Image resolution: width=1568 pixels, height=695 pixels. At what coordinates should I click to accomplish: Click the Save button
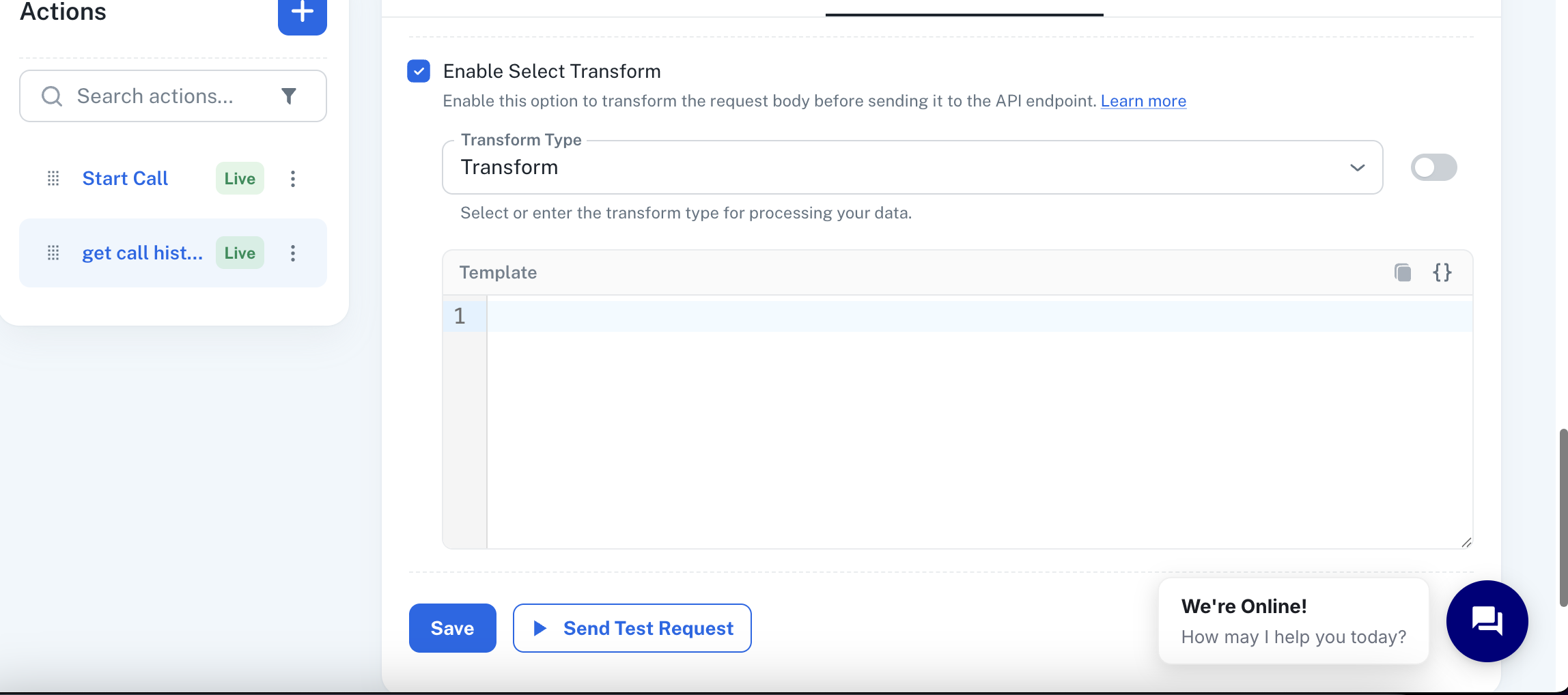pos(453,628)
